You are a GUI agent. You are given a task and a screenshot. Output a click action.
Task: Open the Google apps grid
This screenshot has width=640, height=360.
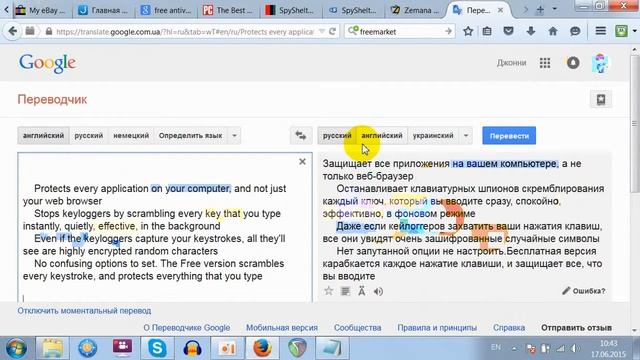(x=545, y=63)
